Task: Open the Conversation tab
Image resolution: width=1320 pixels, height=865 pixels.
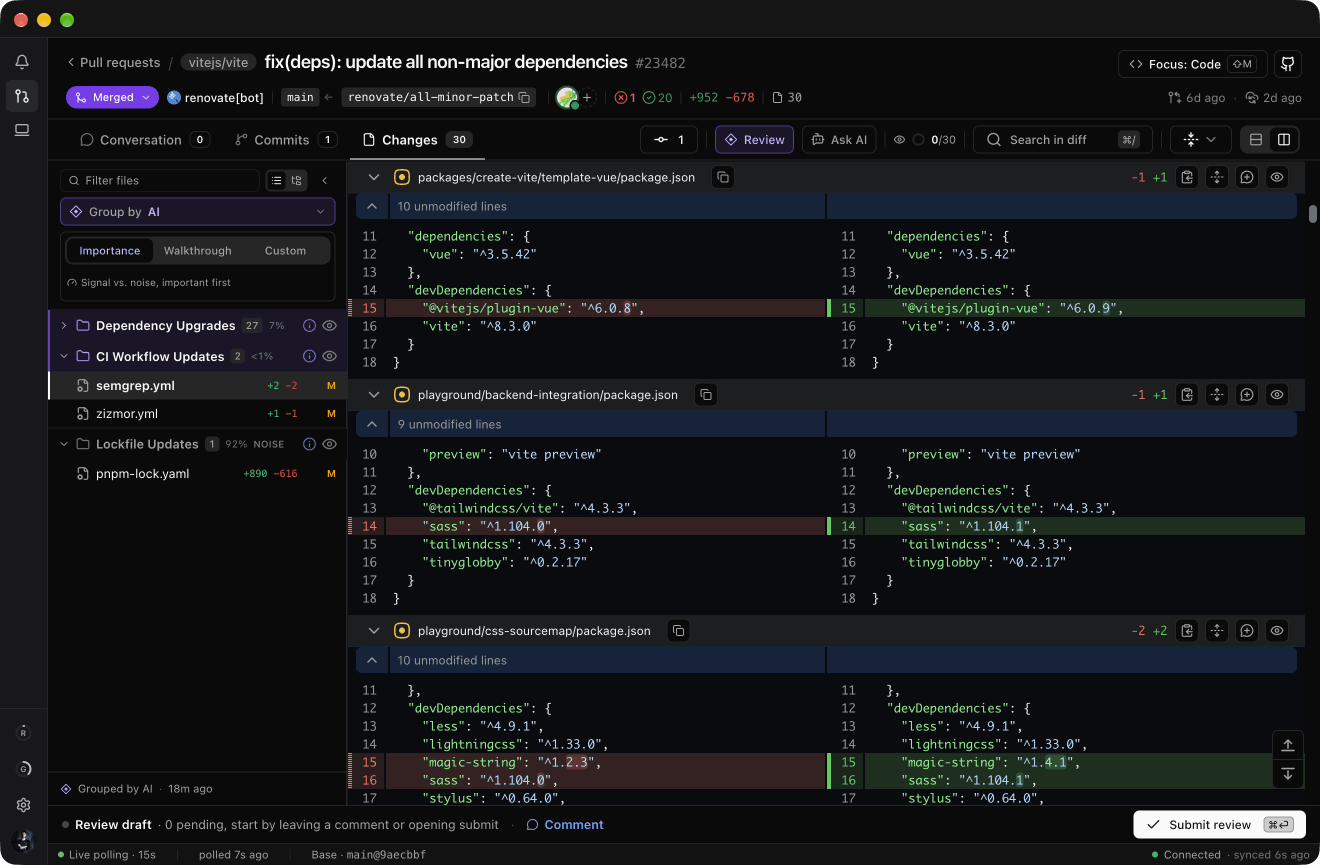Action: [x=145, y=140]
